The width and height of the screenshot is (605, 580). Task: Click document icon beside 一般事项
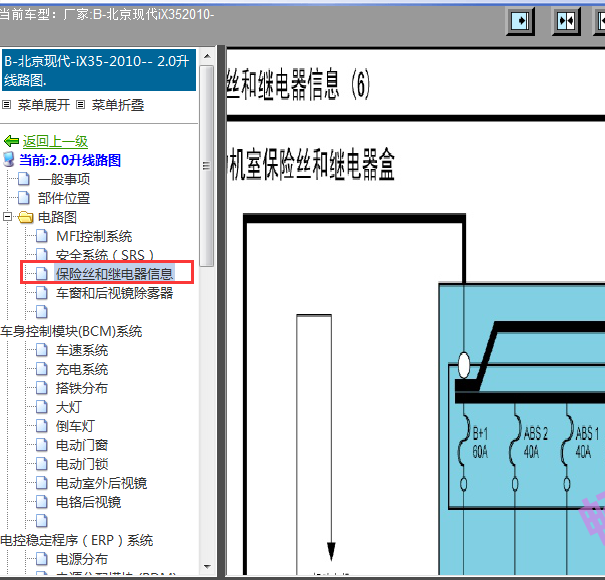click(24, 179)
